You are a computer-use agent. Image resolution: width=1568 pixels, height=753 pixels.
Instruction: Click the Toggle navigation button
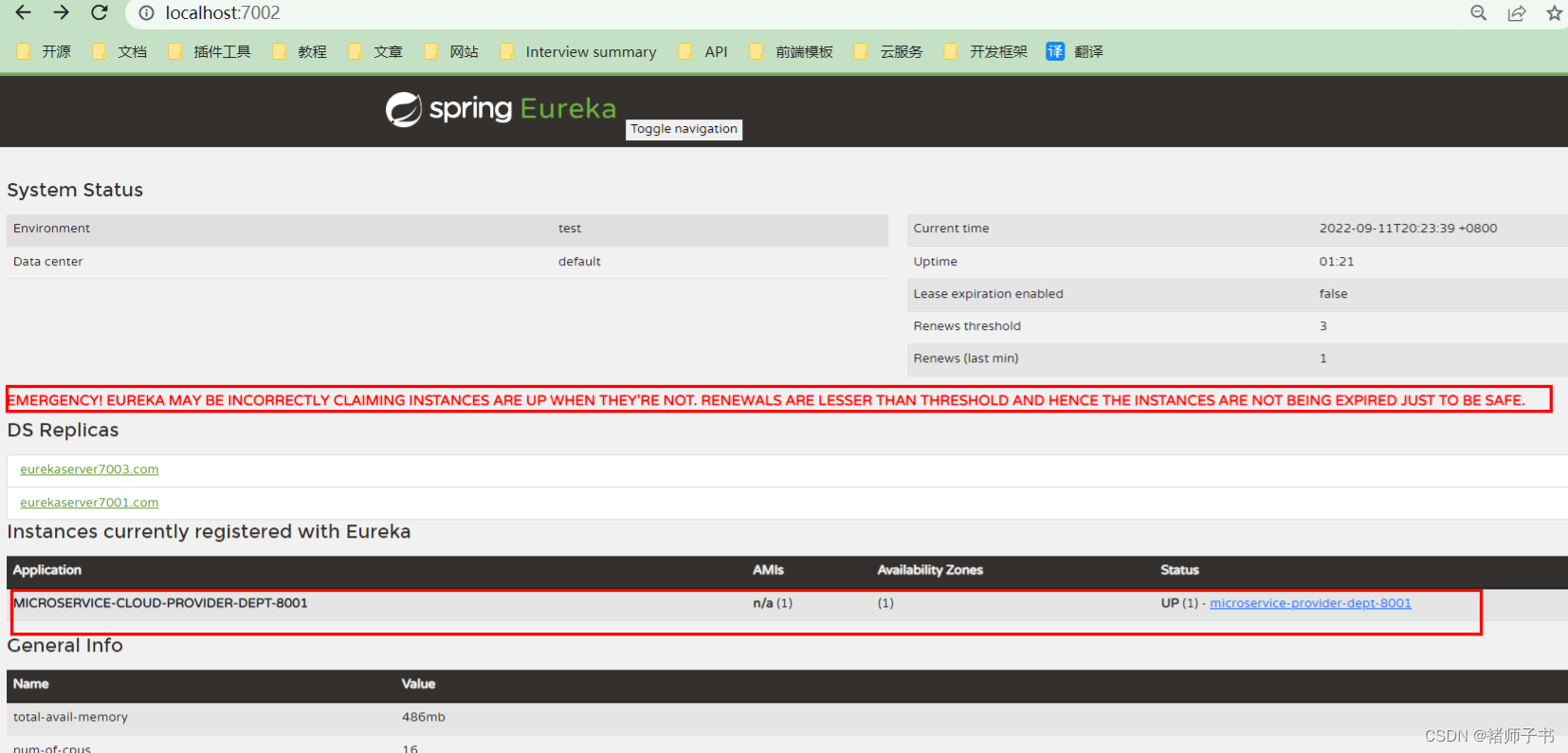pyautogui.click(x=684, y=129)
